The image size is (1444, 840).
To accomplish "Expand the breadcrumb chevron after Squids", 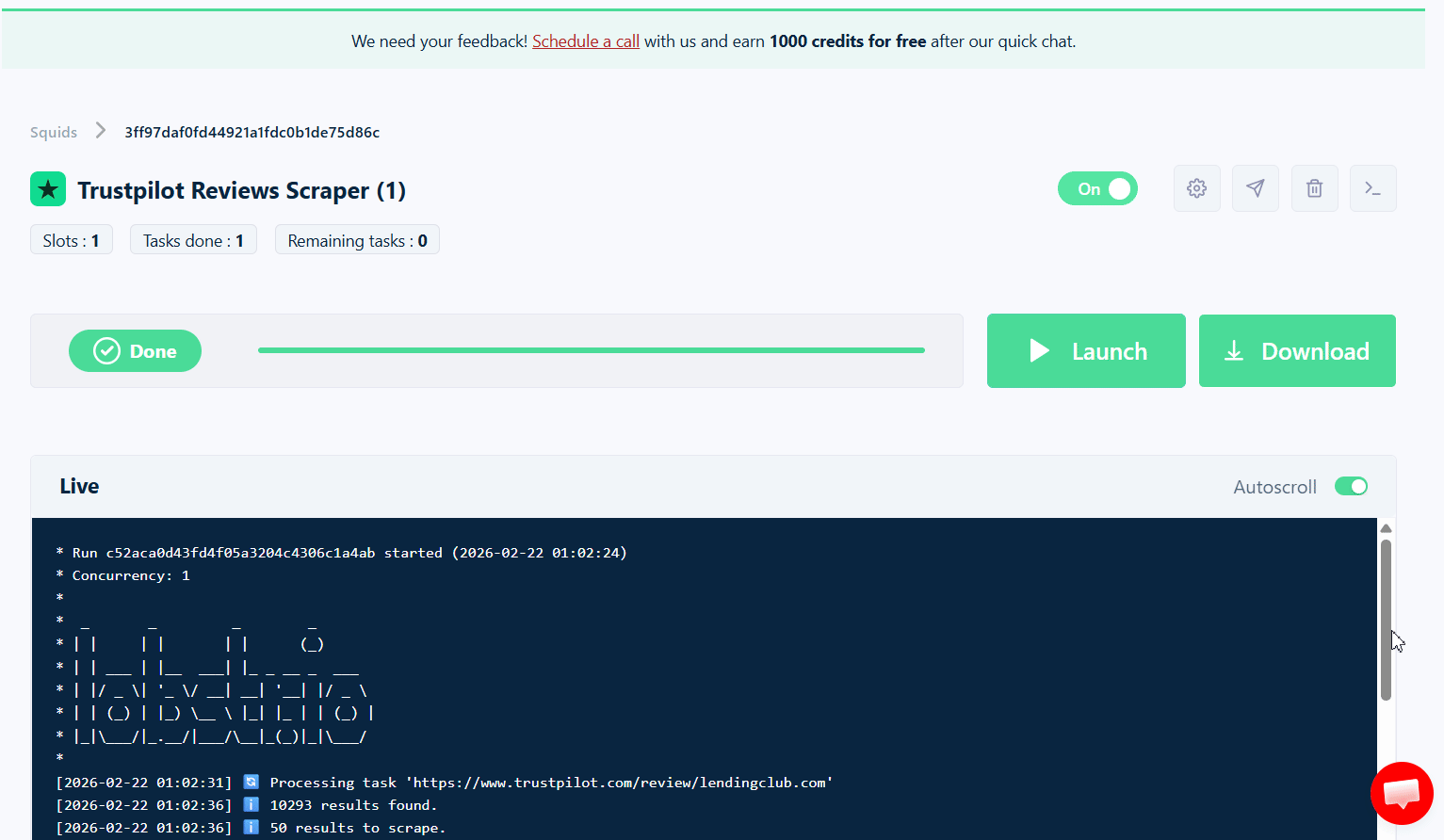I will [x=100, y=132].
